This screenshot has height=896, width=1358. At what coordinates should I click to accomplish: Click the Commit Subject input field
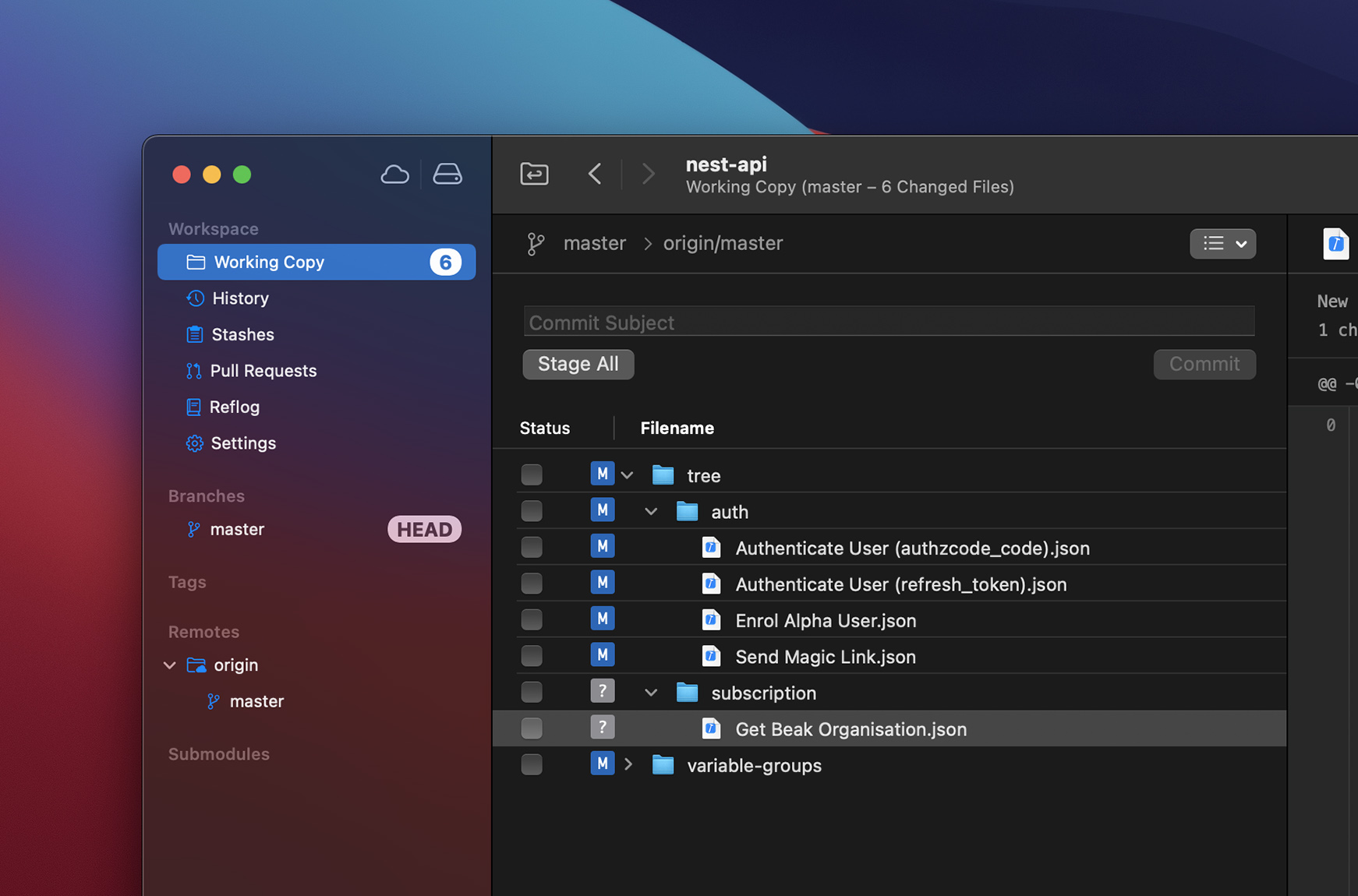coord(889,321)
